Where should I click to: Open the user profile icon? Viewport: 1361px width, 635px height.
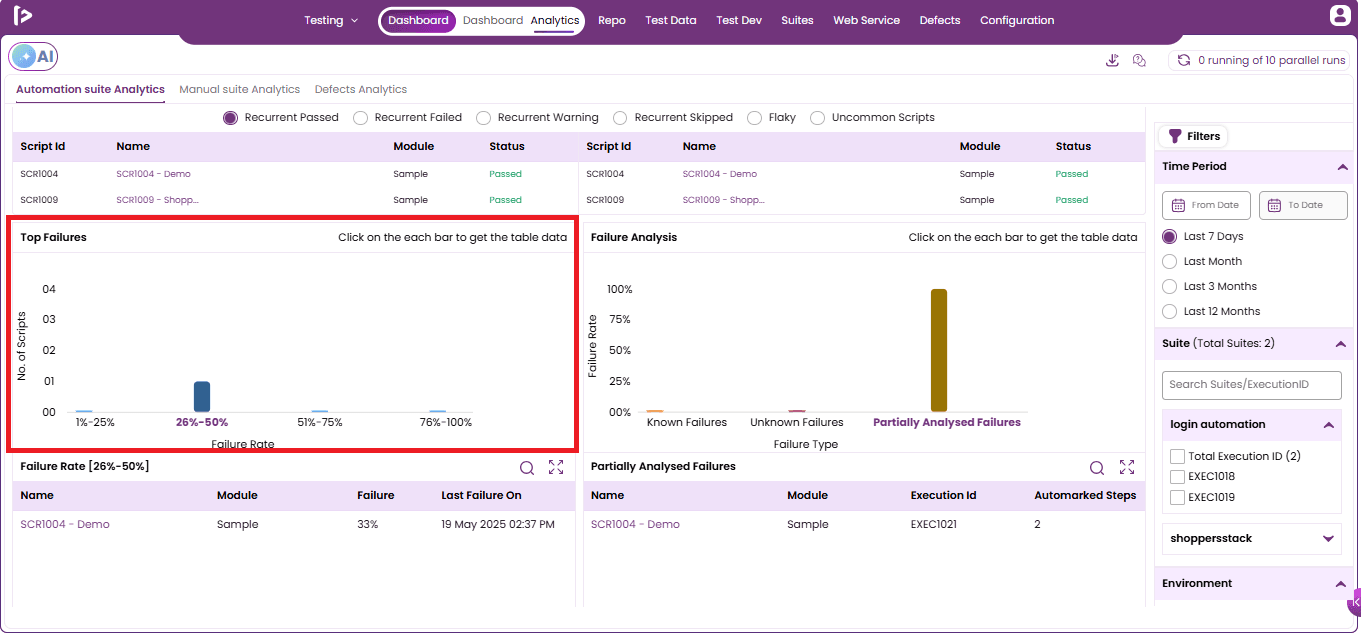(1339, 15)
